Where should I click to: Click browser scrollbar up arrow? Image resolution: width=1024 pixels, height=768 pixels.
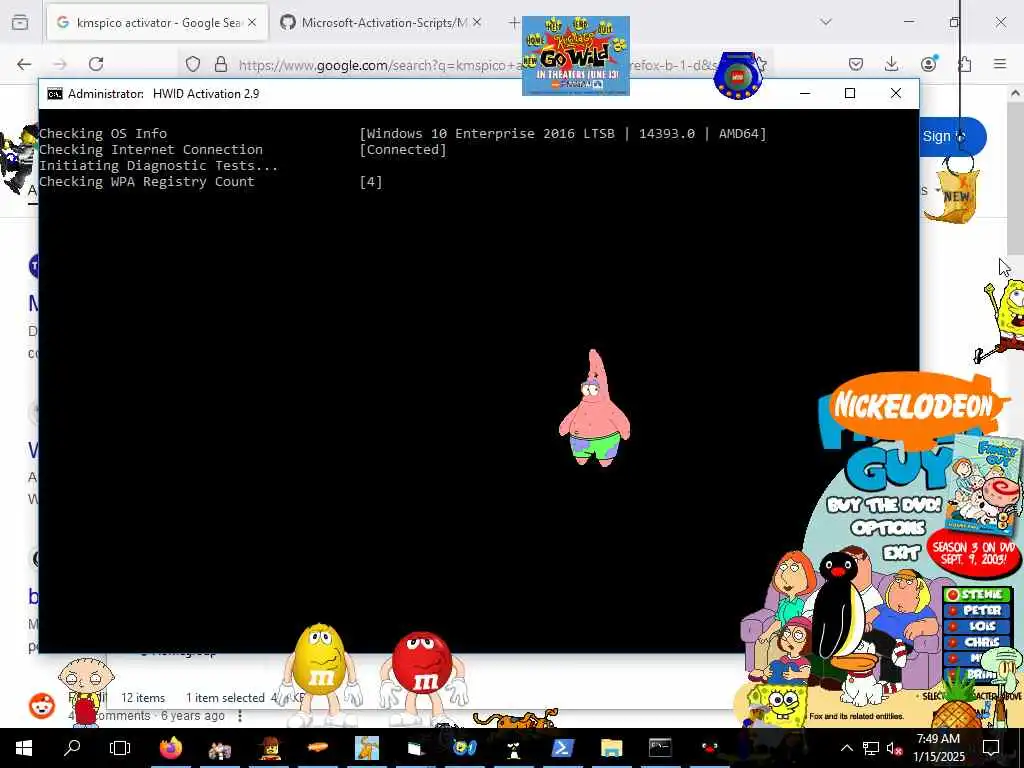click(1015, 93)
